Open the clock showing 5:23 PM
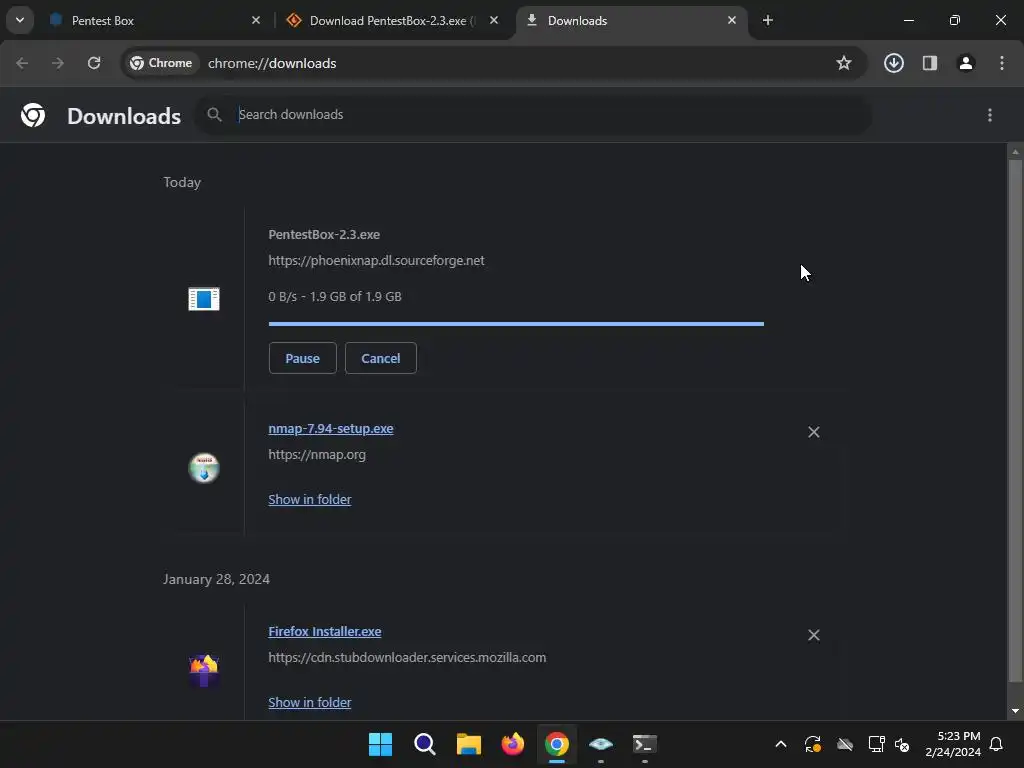 click(x=953, y=744)
